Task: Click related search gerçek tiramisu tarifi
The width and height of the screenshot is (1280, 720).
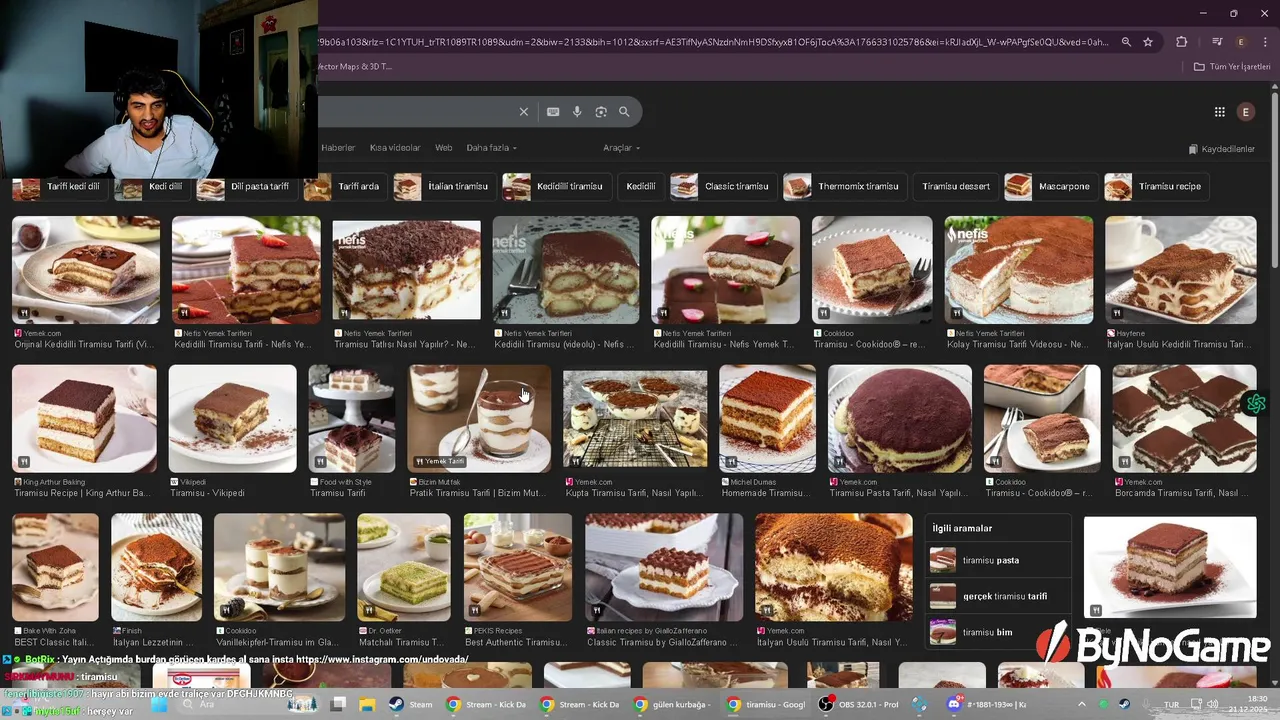Action: [x=998, y=596]
